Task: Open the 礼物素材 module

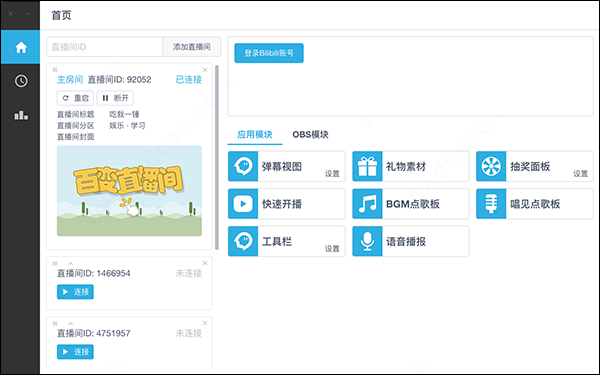Action: [x=411, y=166]
